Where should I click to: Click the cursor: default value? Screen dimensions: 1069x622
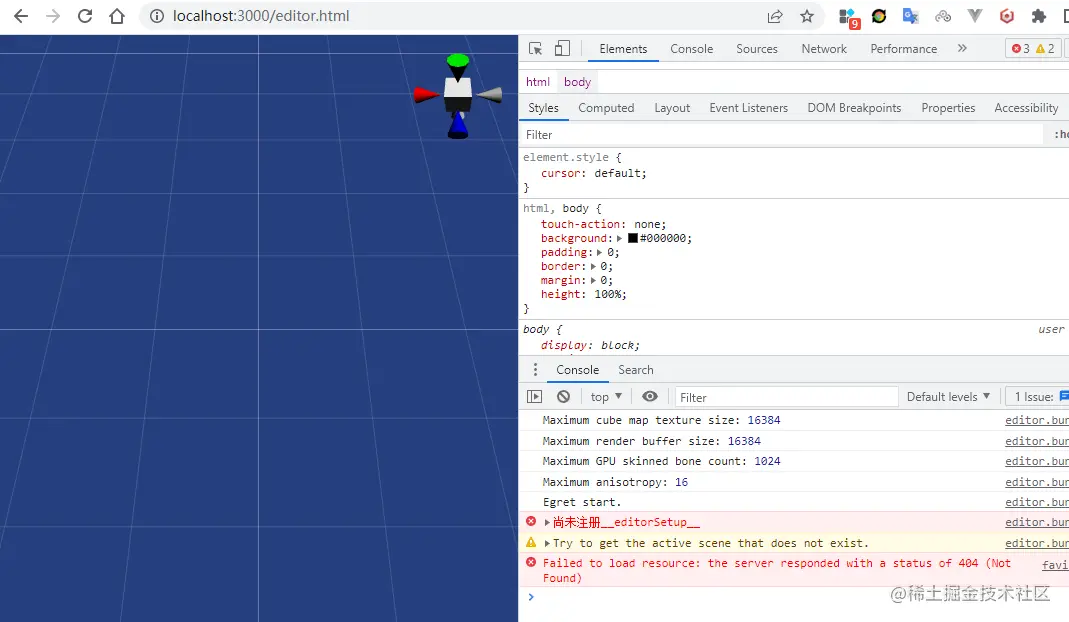(x=617, y=173)
